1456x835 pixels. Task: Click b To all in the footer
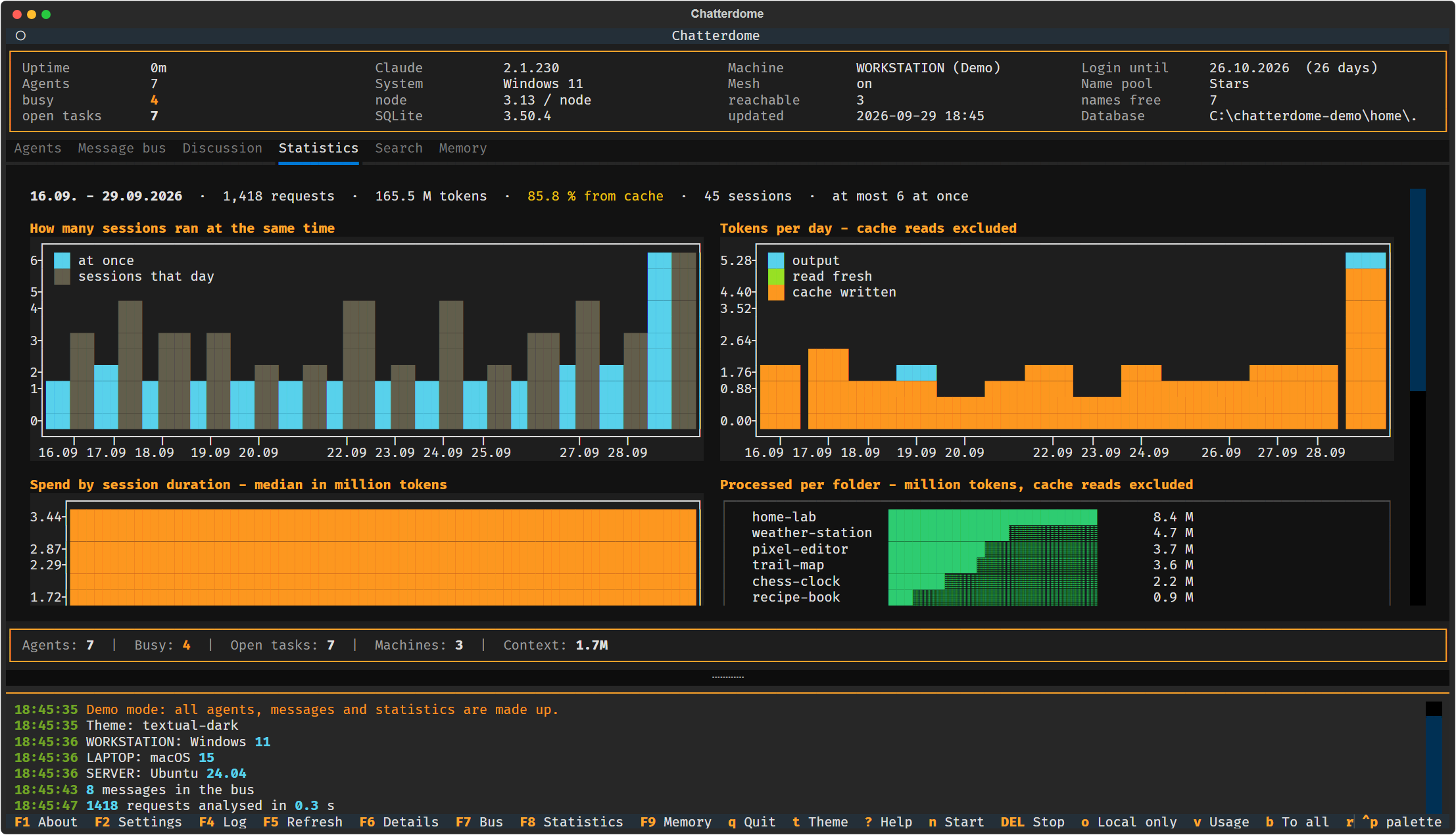coord(1298,822)
